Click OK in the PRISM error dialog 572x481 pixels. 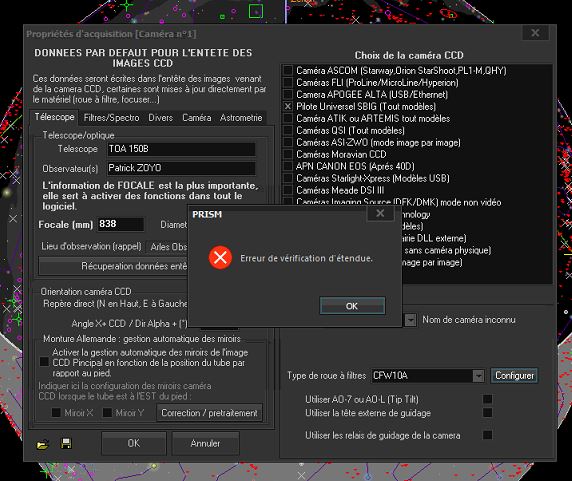352,306
